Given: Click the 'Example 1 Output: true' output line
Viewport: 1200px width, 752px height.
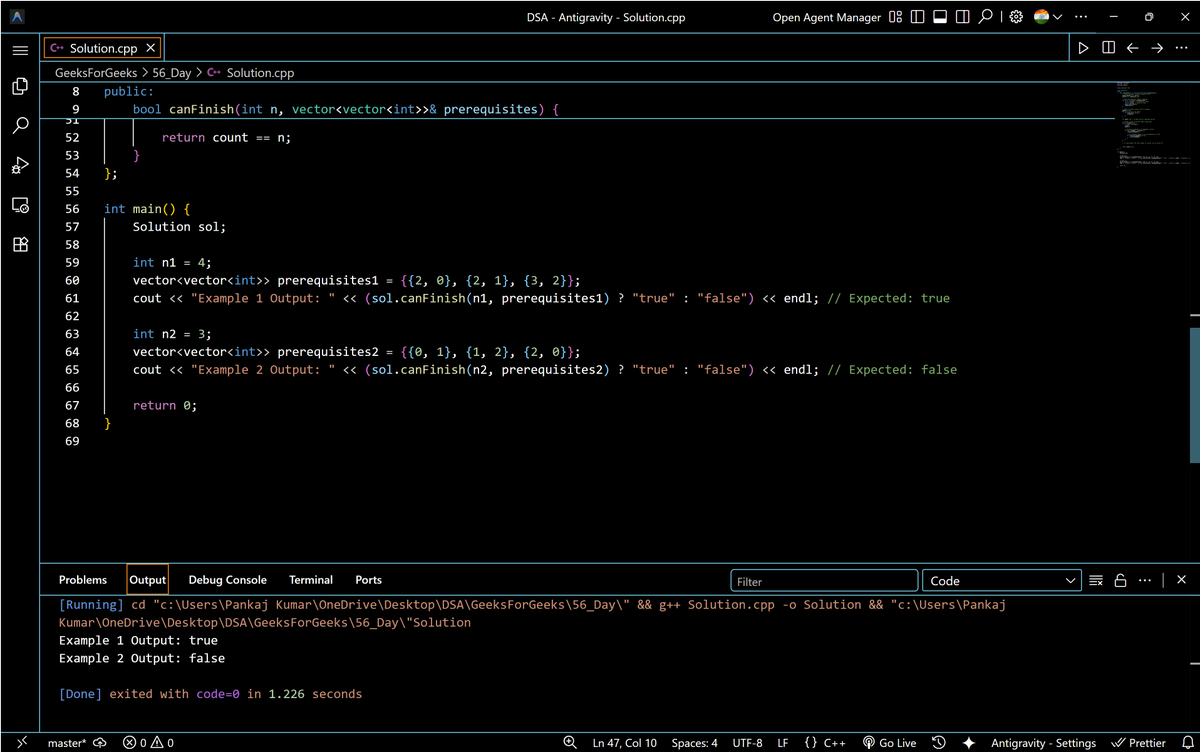Looking at the screenshot, I should tap(138, 640).
